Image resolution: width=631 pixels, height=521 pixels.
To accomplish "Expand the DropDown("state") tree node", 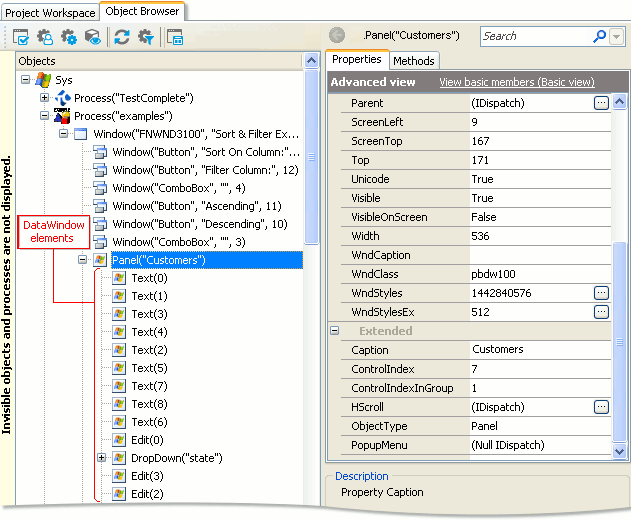I will (102, 458).
